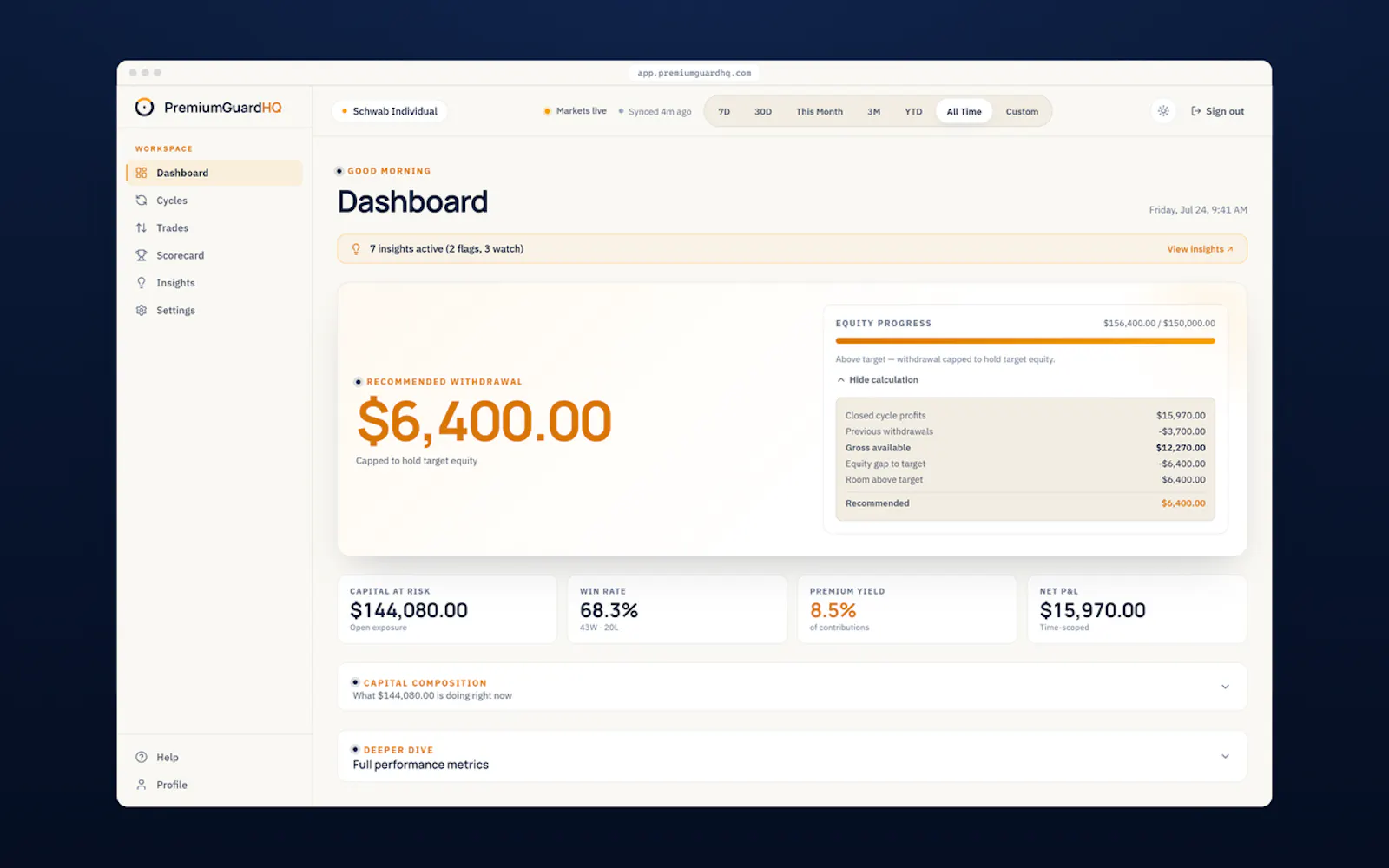1389x868 pixels.
Task: Click the Settings gear icon
Action: (x=142, y=310)
